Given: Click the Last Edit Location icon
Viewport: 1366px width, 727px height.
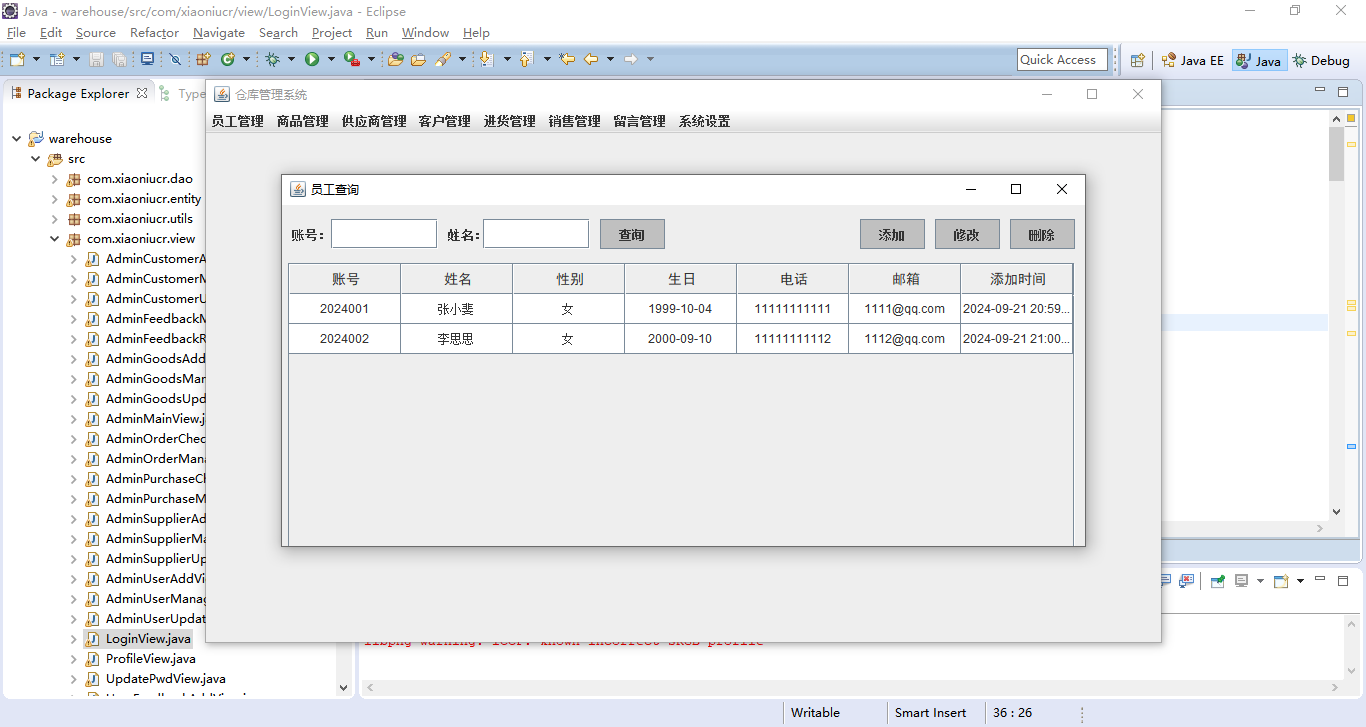Looking at the screenshot, I should click(x=567, y=60).
